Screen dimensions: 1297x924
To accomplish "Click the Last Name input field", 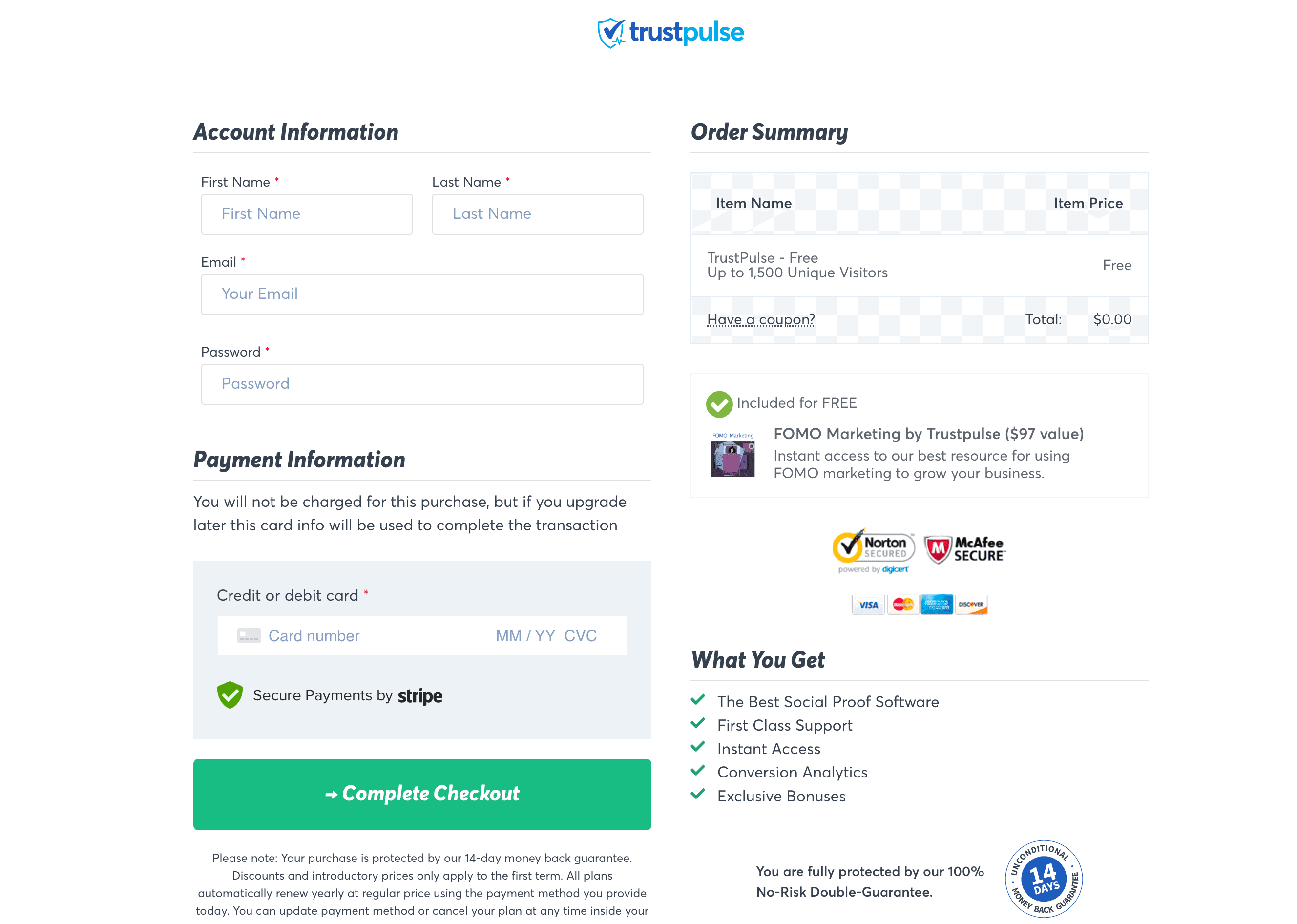I will (x=537, y=213).
